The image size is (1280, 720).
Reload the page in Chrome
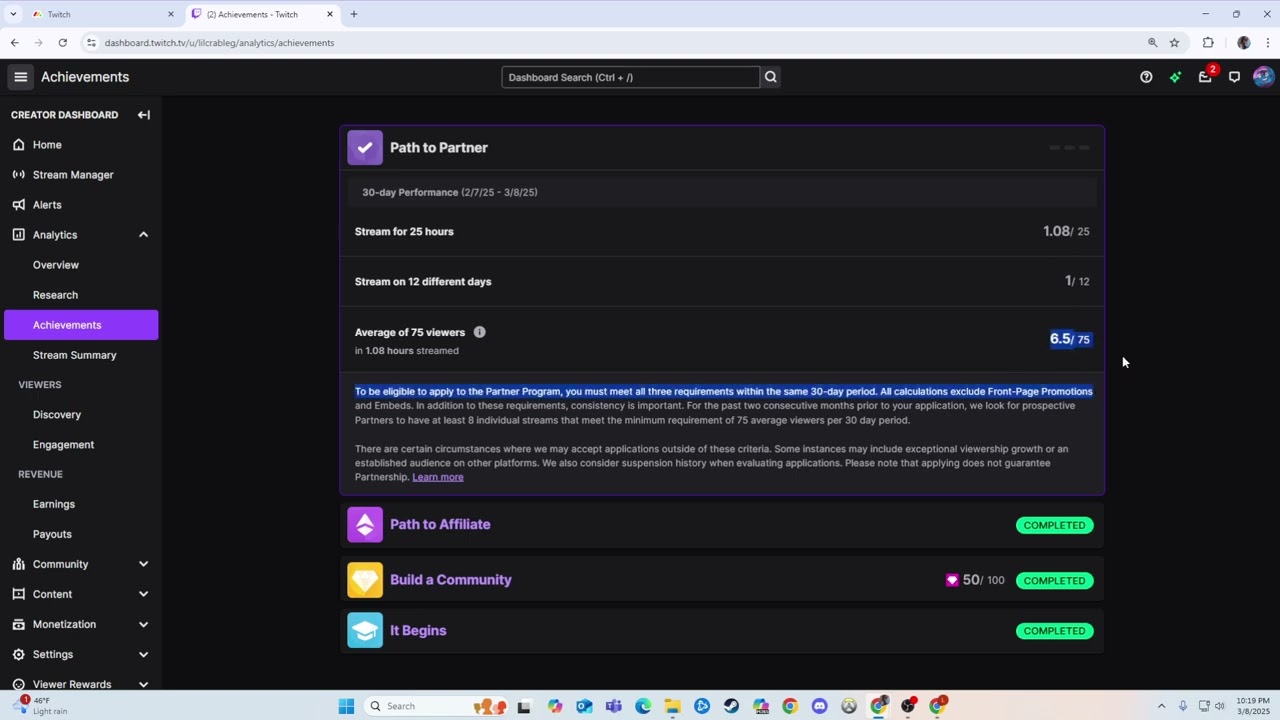click(62, 43)
